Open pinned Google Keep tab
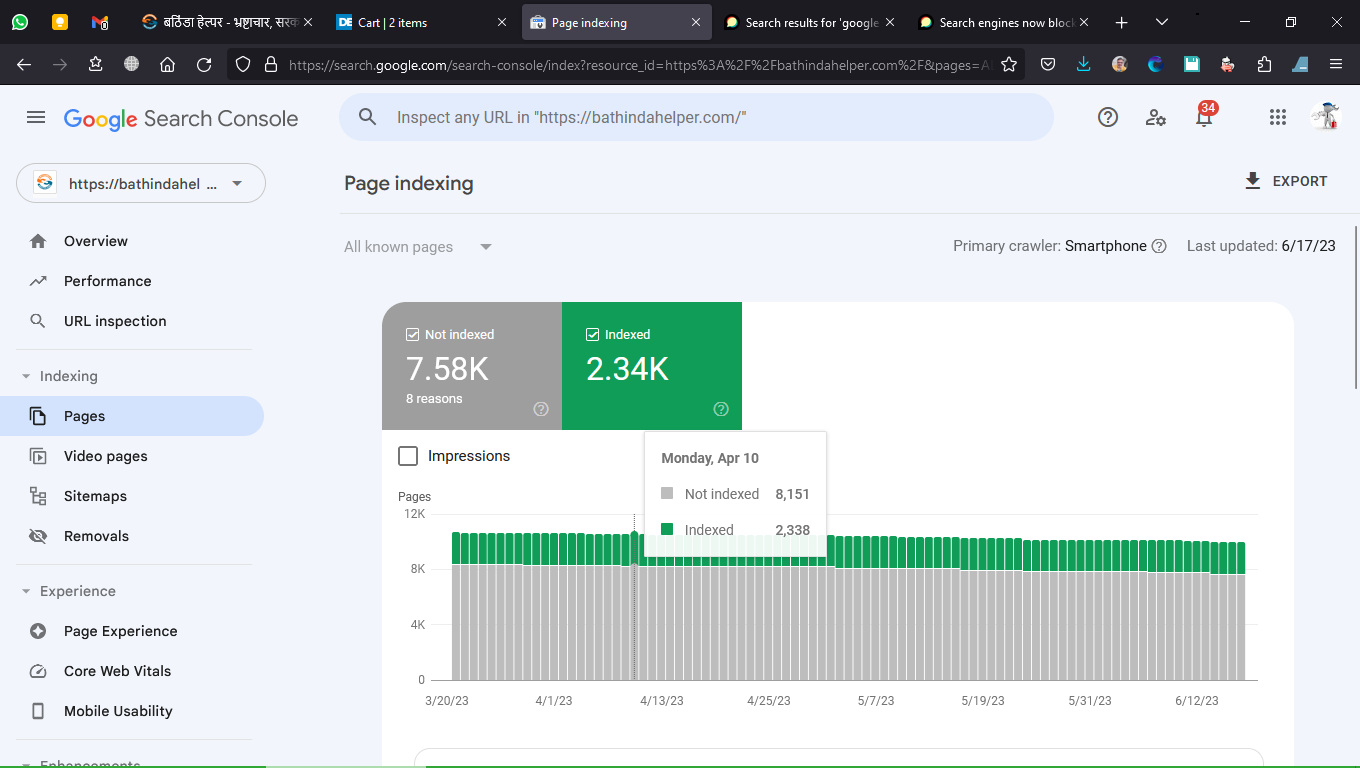 tap(60, 22)
